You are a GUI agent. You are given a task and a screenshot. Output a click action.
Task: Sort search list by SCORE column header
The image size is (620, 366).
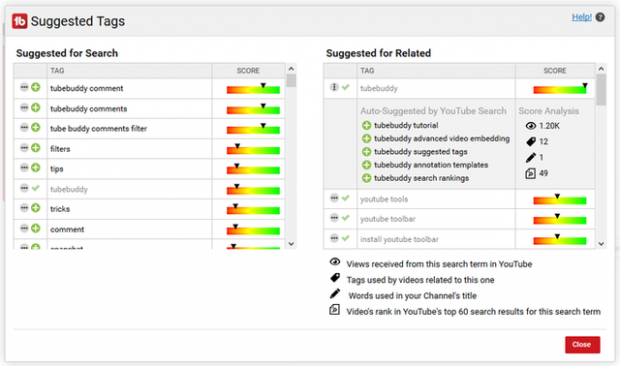pyautogui.click(x=248, y=71)
